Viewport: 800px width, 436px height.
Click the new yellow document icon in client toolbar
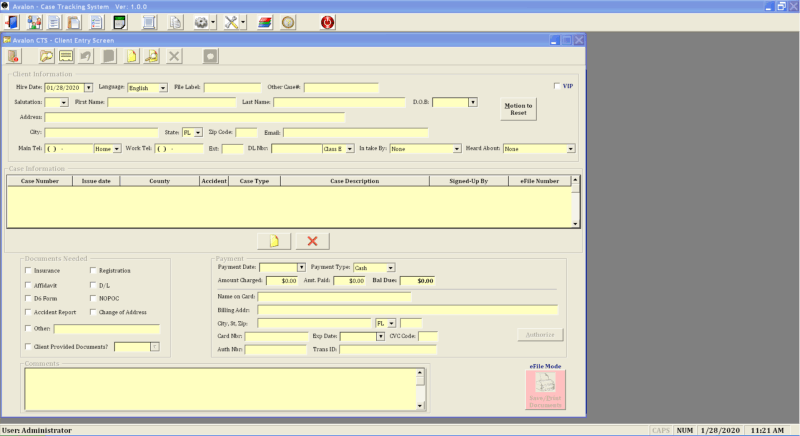click(x=132, y=56)
